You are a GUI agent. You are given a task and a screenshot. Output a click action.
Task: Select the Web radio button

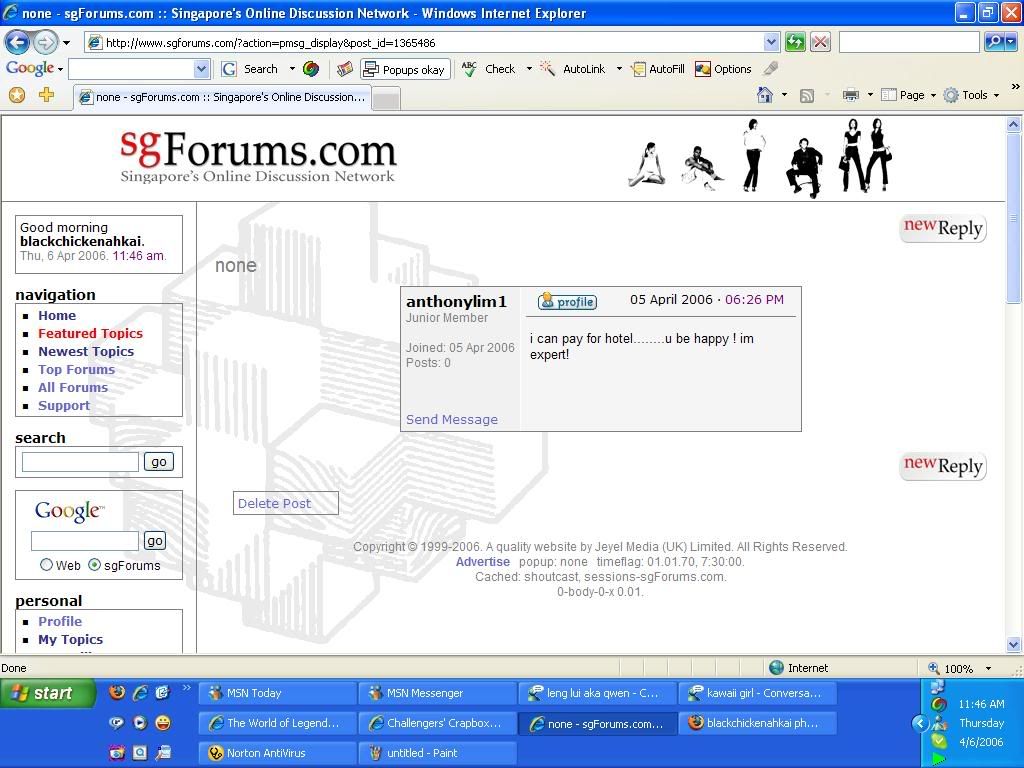coord(46,565)
